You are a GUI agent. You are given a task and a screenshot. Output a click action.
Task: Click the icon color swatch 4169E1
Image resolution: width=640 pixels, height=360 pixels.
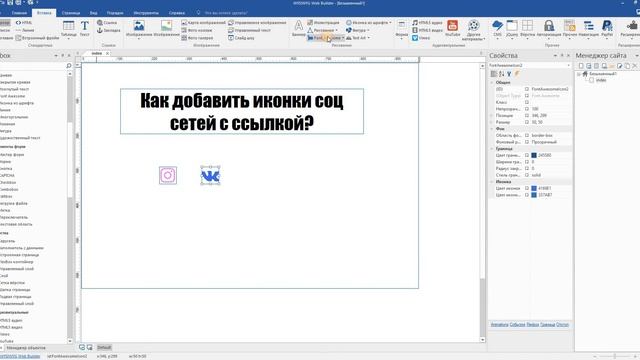[x=534, y=188]
